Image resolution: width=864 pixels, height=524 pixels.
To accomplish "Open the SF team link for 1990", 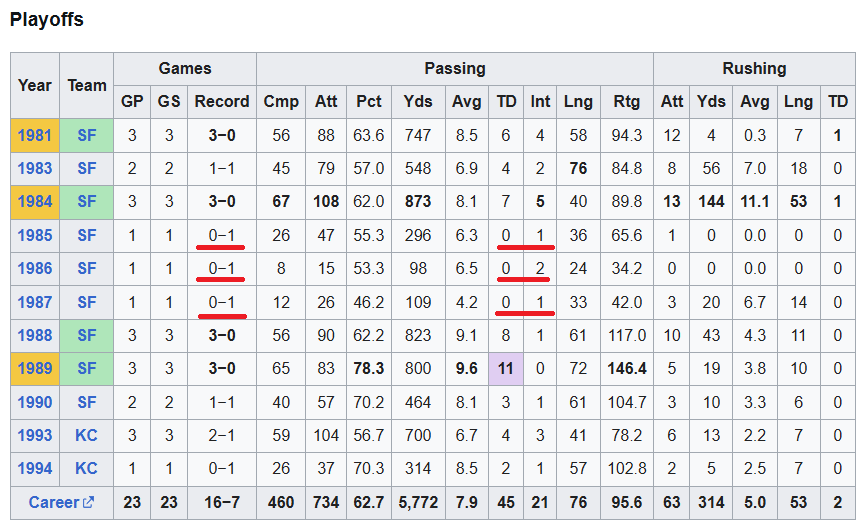I will (87, 402).
